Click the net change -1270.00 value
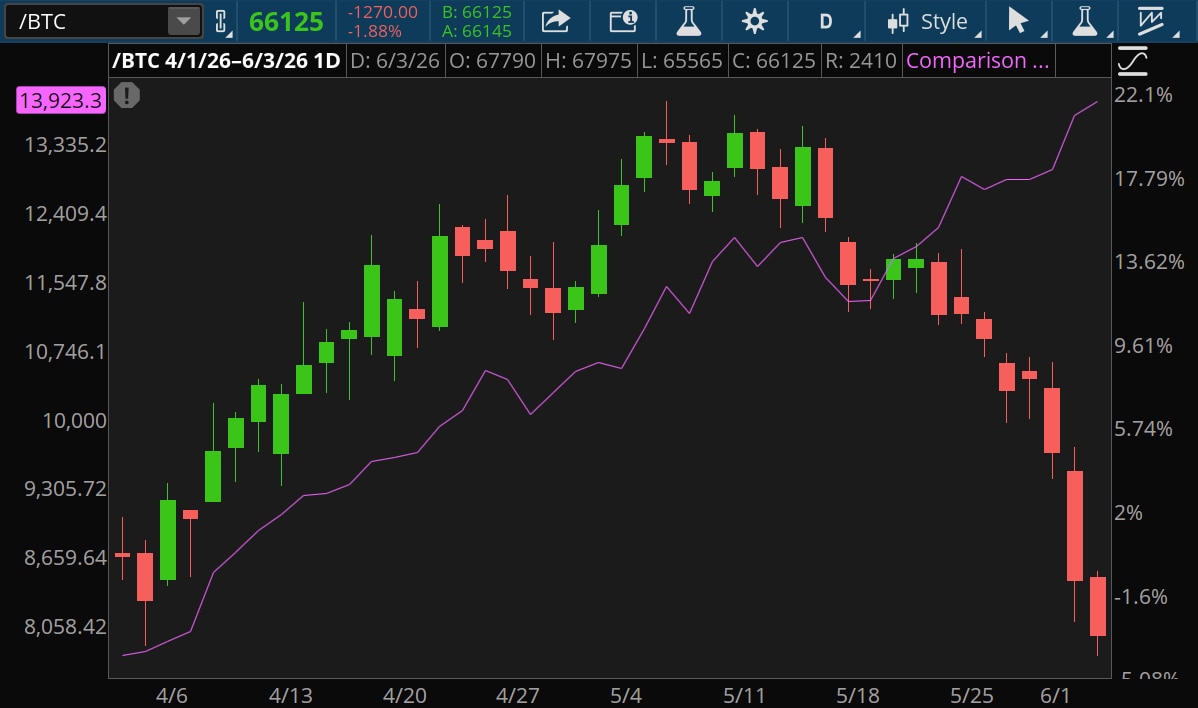This screenshot has height=708, width=1198. click(x=382, y=12)
